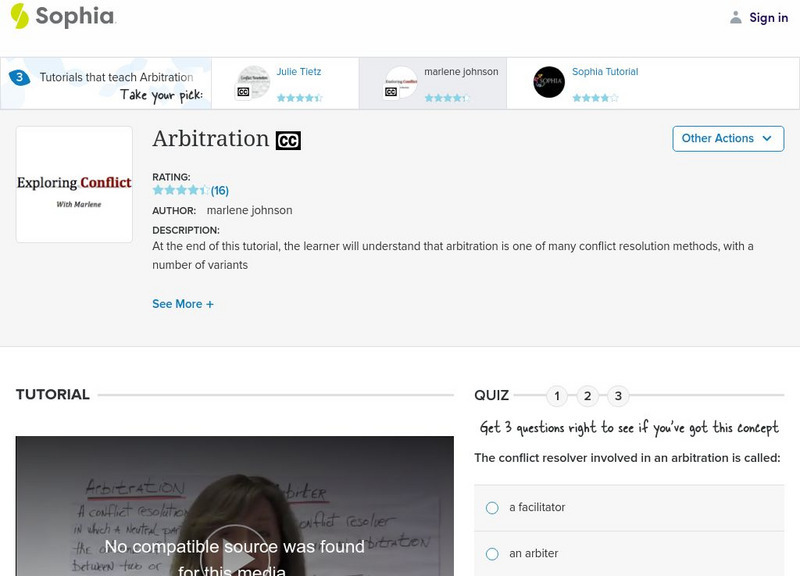Switch to the Sophia Tutorial tab
Image resolution: width=800 pixels, height=576 pixels.
click(x=605, y=70)
